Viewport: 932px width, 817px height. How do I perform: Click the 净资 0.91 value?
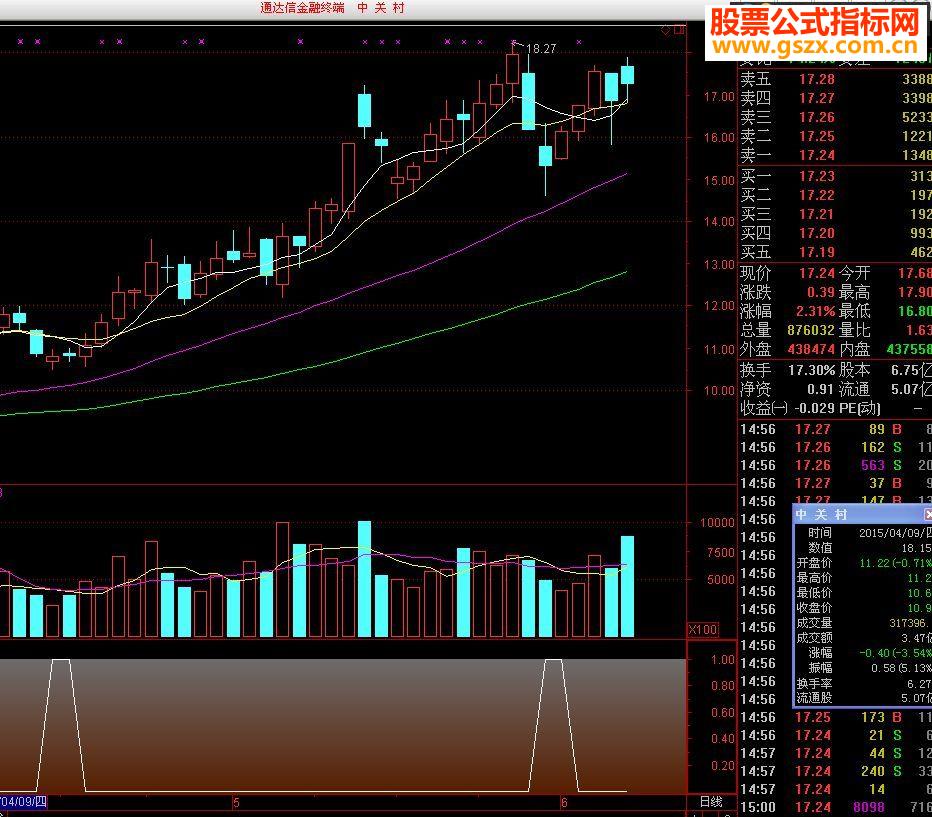tap(820, 389)
